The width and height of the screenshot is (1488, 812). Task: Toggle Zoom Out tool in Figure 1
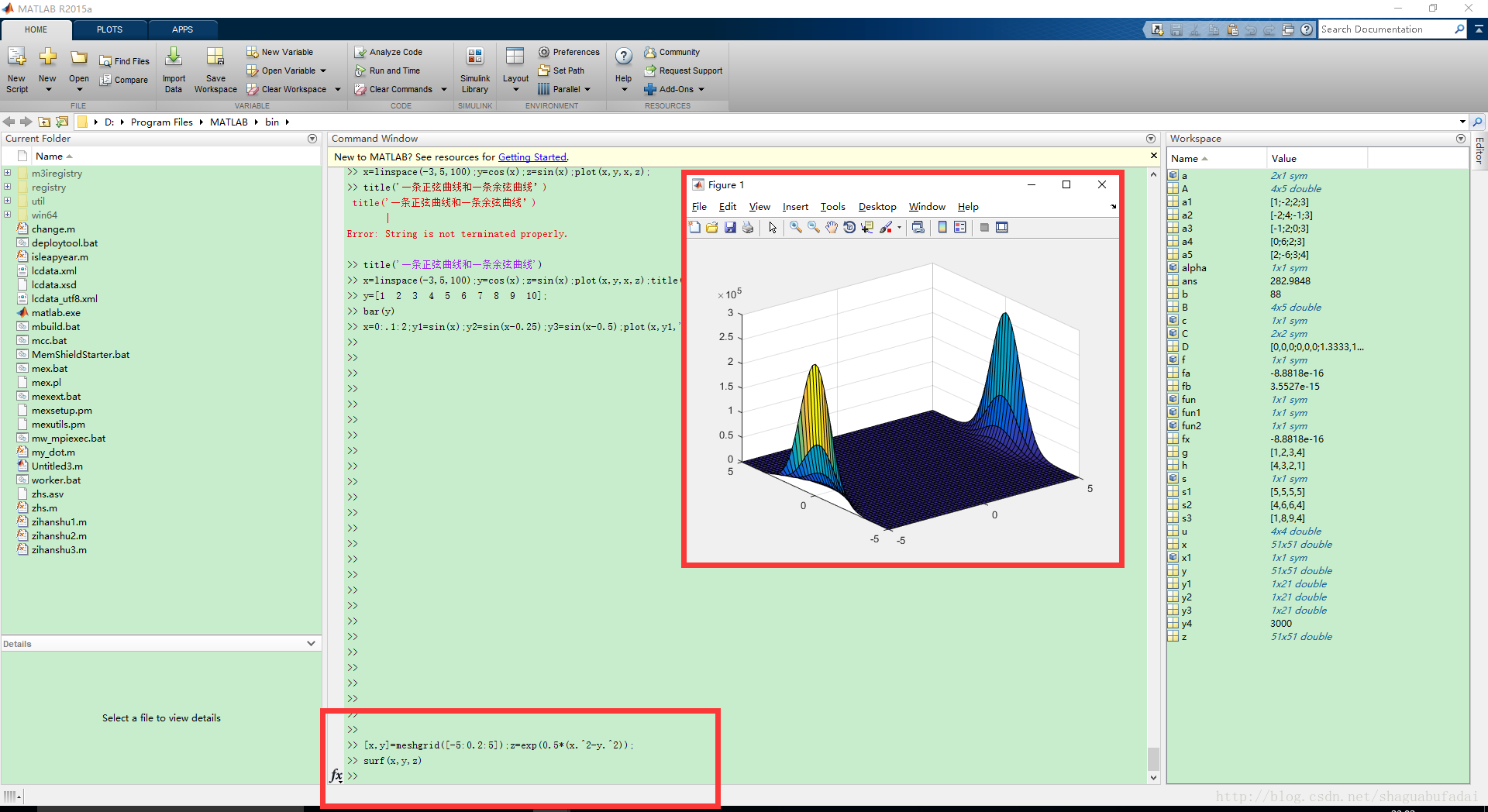(814, 227)
